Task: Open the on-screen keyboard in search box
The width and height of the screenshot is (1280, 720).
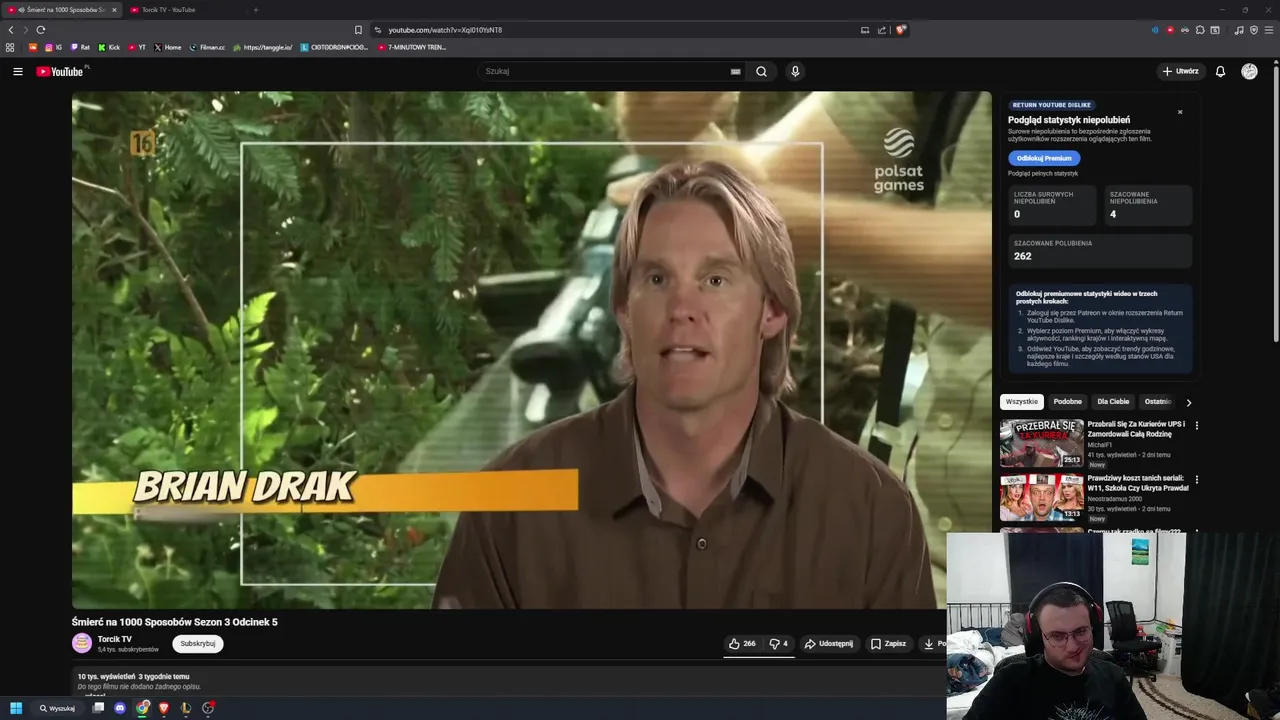Action: 735,71
